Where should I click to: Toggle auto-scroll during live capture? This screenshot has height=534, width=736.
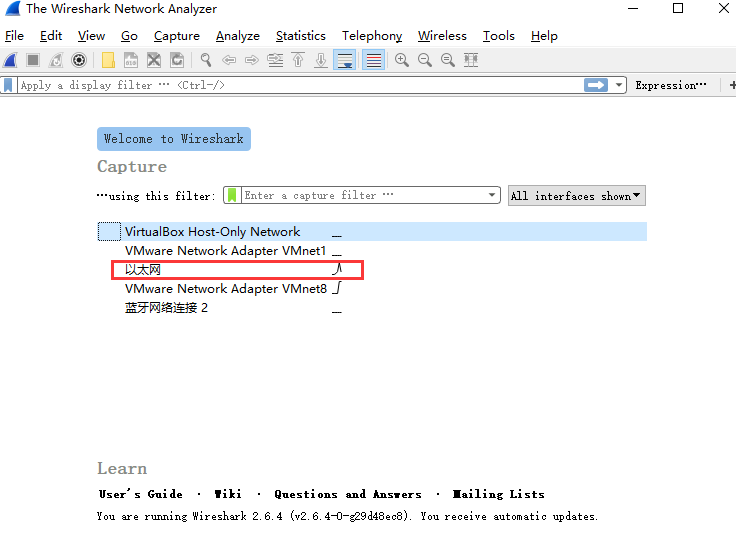point(345,60)
